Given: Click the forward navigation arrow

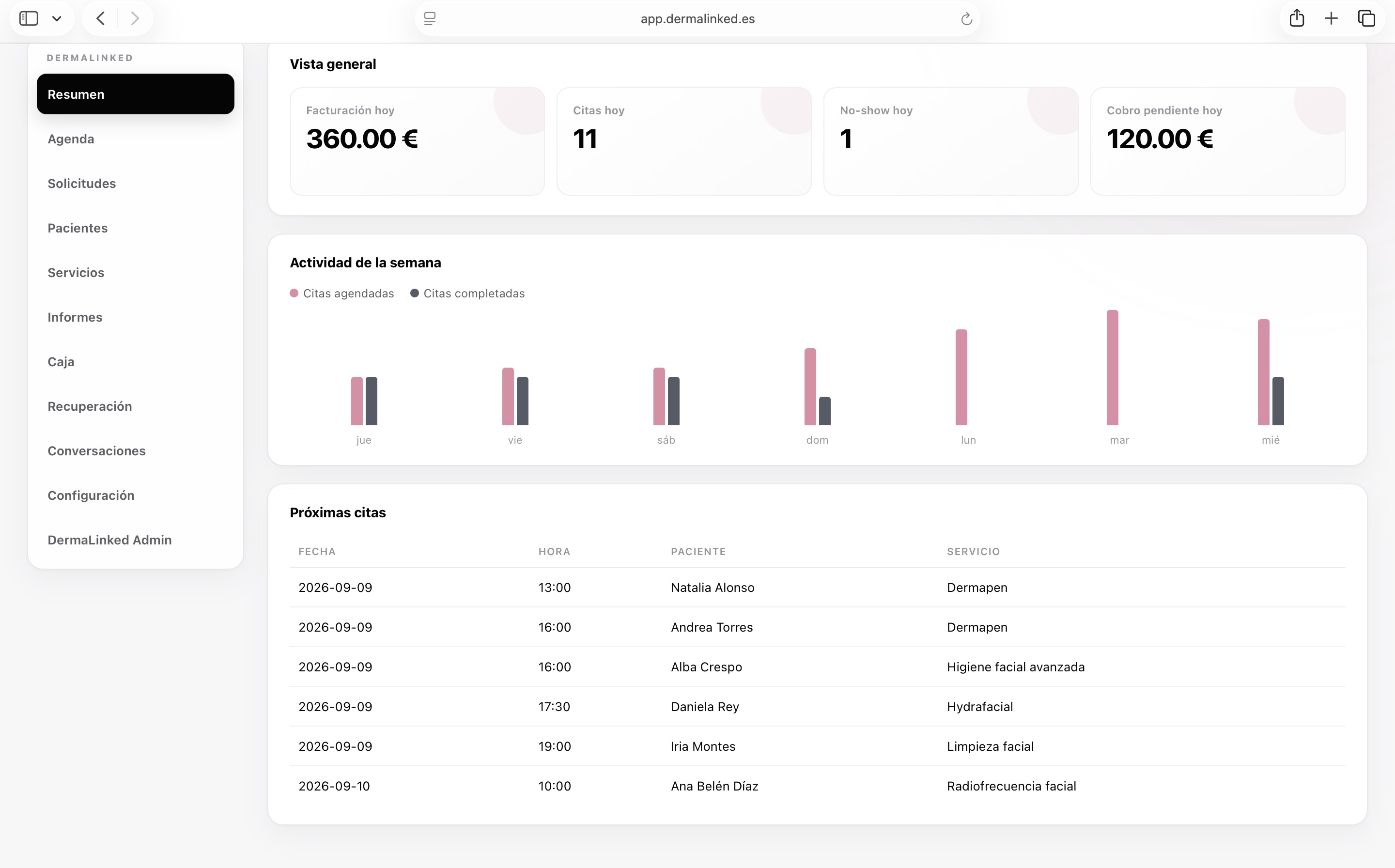Looking at the screenshot, I should click(x=135, y=19).
